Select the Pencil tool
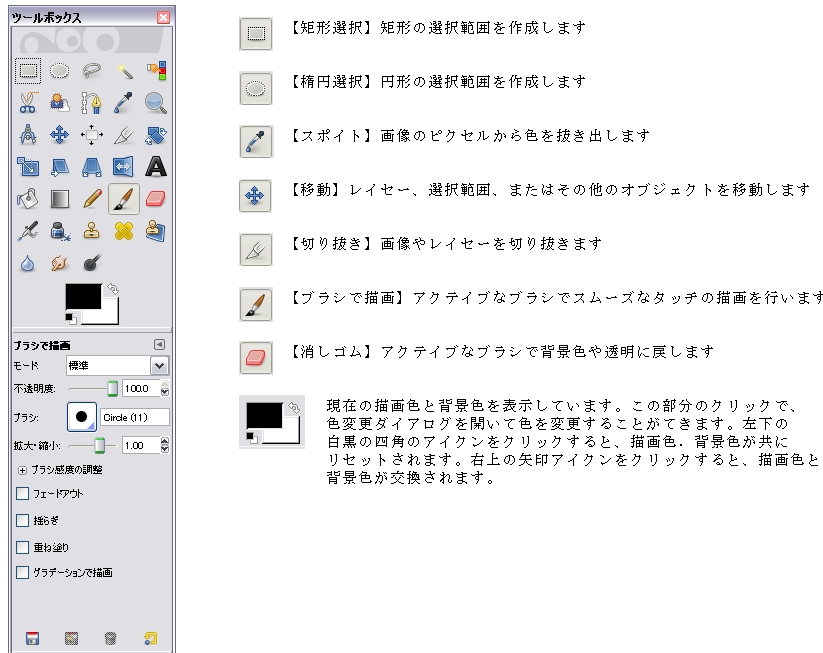823x653 pixels. (92, 198)
